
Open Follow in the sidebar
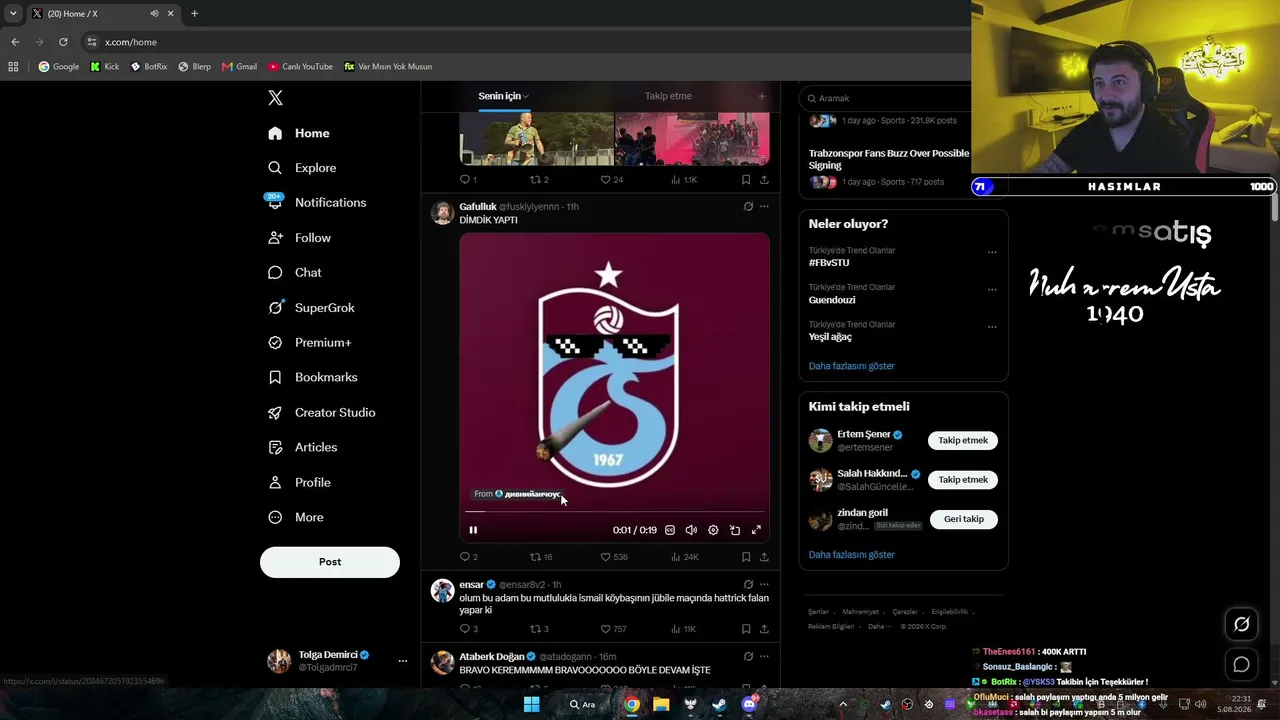(x=299, y=238)
